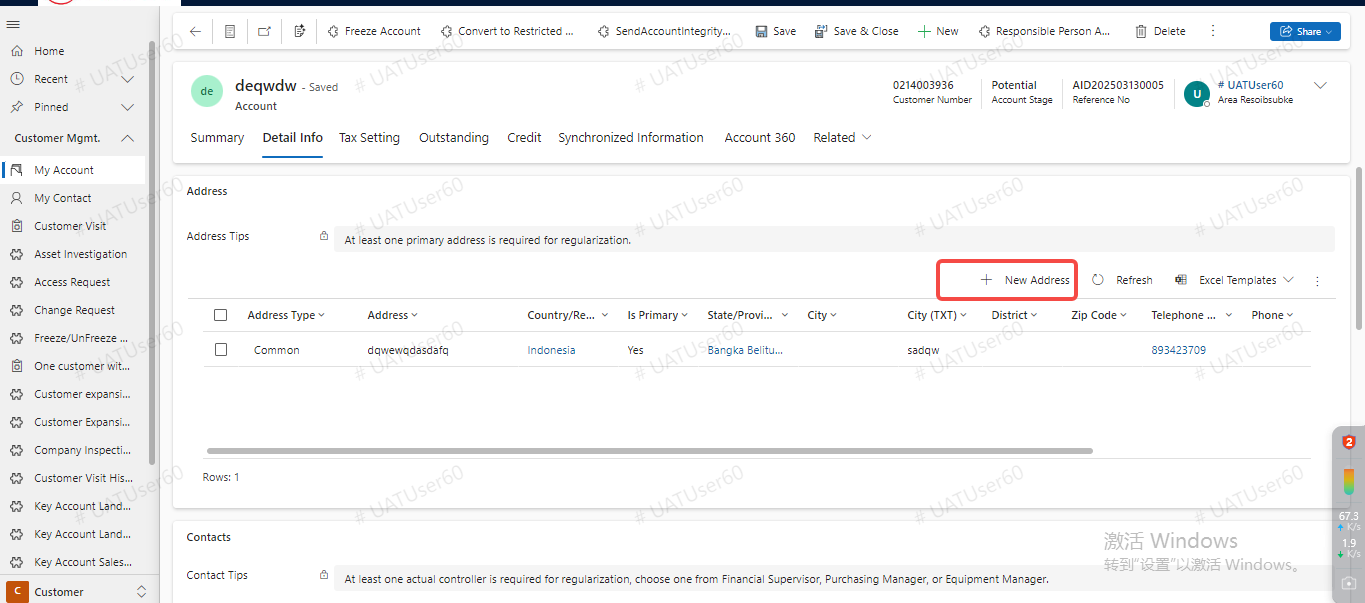Click the dqwewqdasdafq address cell
This screenshot has width=1365, height=603.
tap(408, 350)
